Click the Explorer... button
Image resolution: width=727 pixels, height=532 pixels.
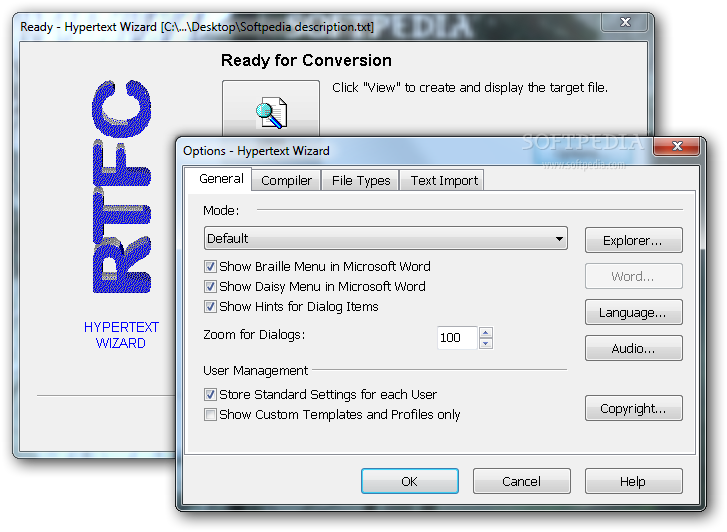pyautogui.click(x=633, y=240)
